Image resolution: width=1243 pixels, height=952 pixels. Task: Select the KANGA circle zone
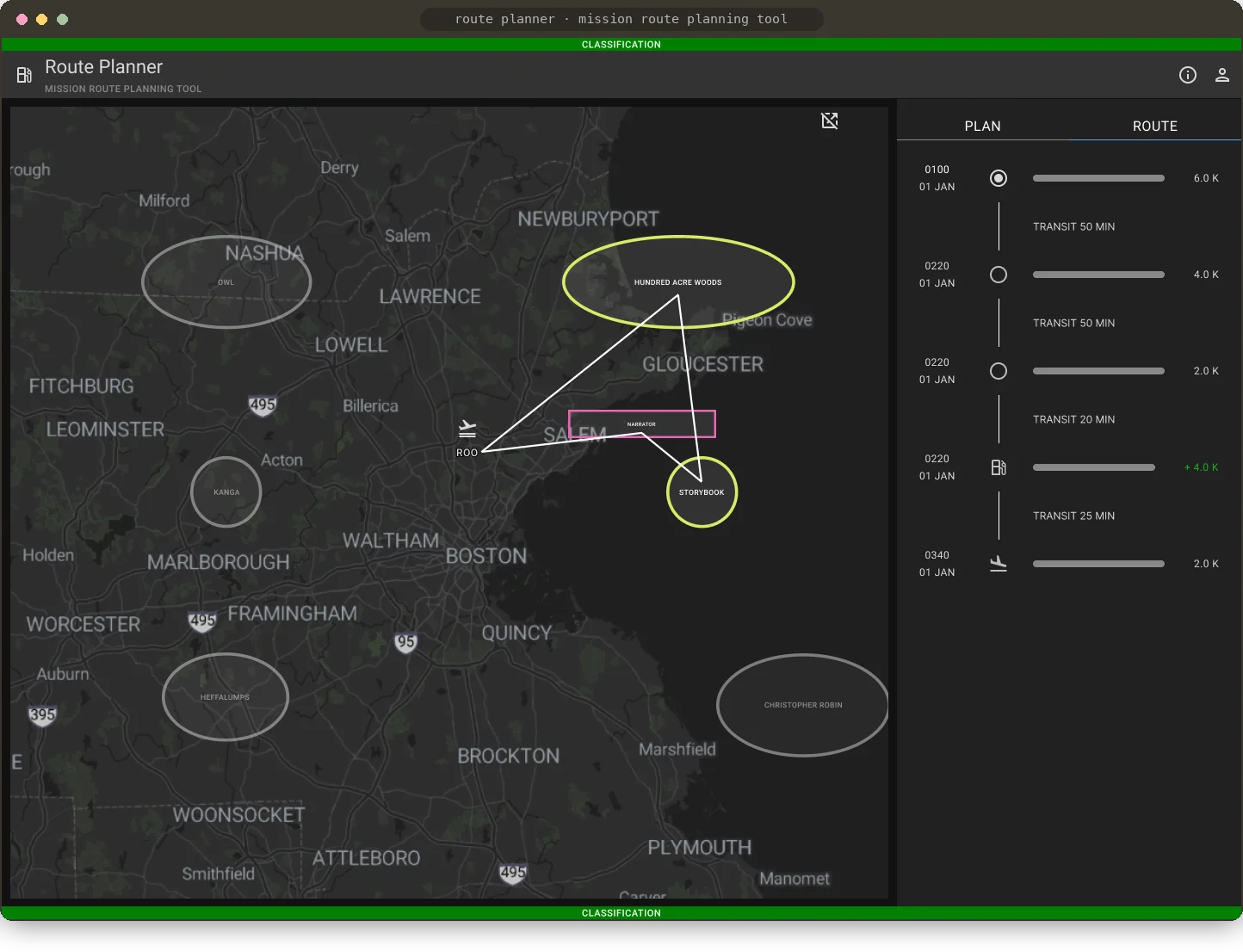(x=226, y=492)
